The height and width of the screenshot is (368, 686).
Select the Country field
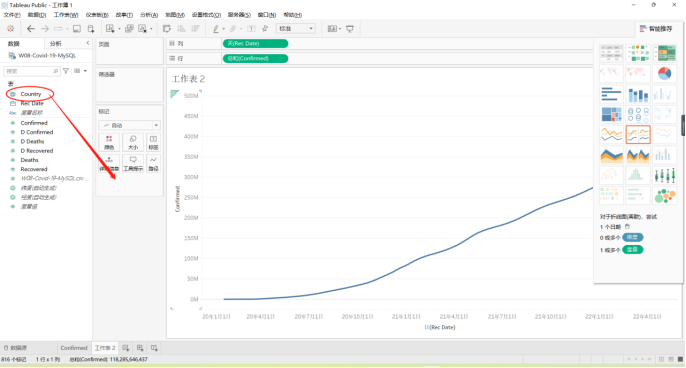(31, 94)
